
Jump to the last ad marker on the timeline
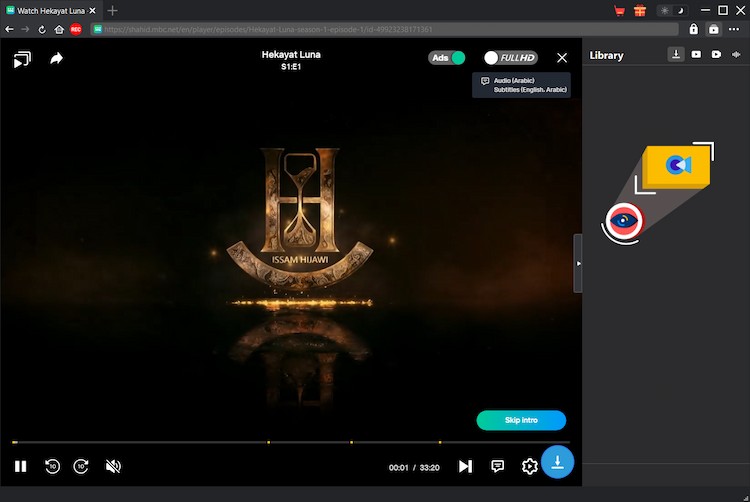pyautogui.click(x=440, y=442)
